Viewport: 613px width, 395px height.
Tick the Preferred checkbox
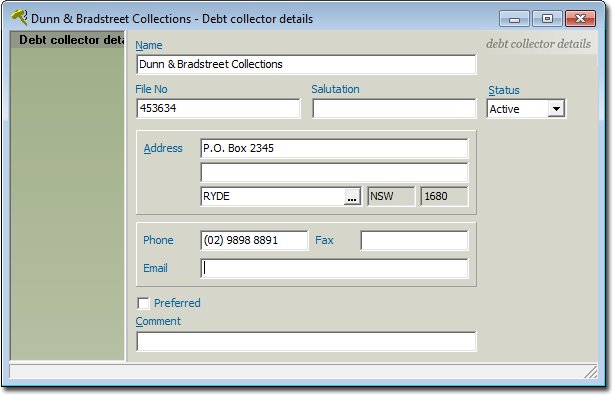[x=143, y=303]
